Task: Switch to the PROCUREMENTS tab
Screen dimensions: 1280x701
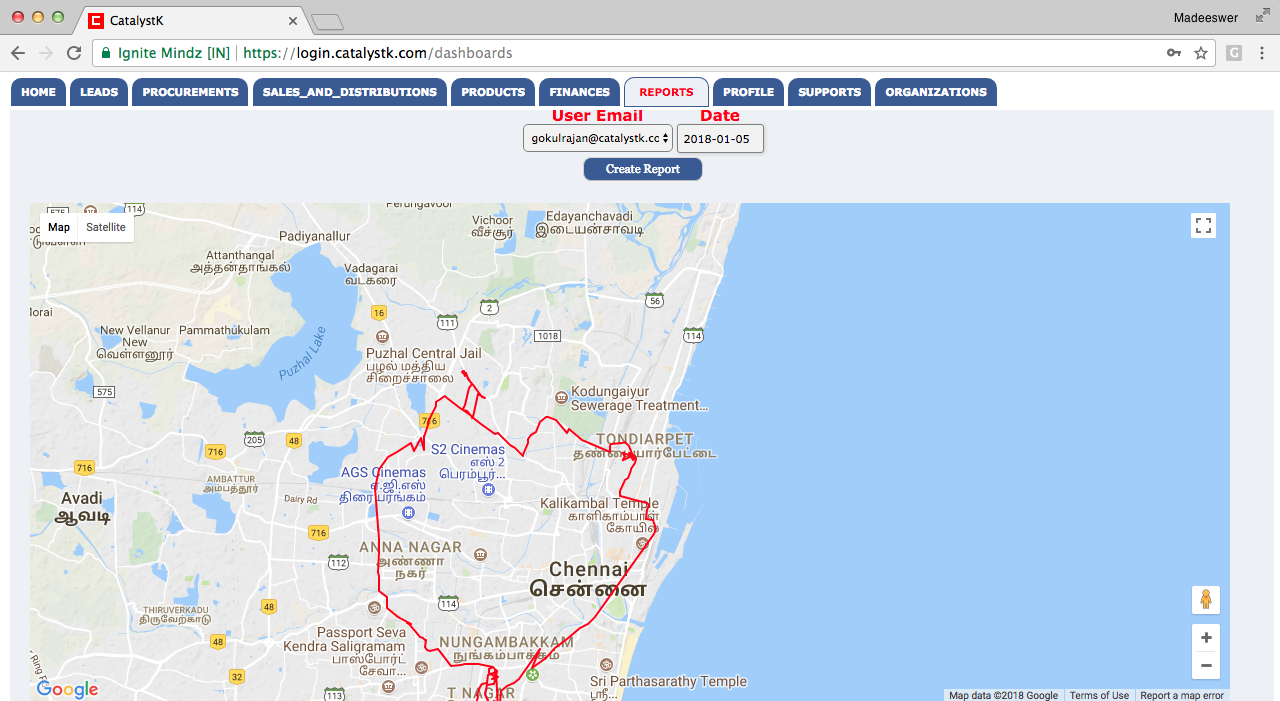Action: pyautogui.click(x=190, y=92)
